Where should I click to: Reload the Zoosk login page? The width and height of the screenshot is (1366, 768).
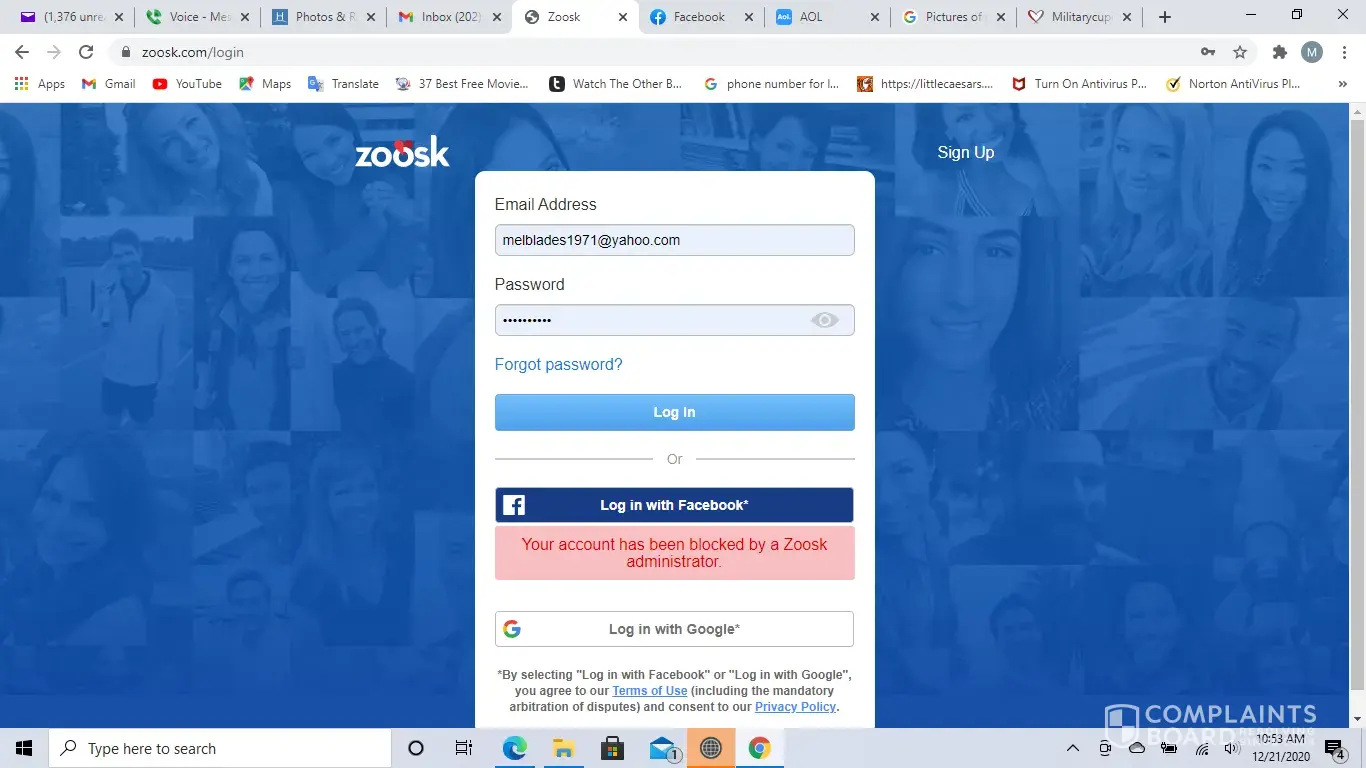[x=86, y=52]
